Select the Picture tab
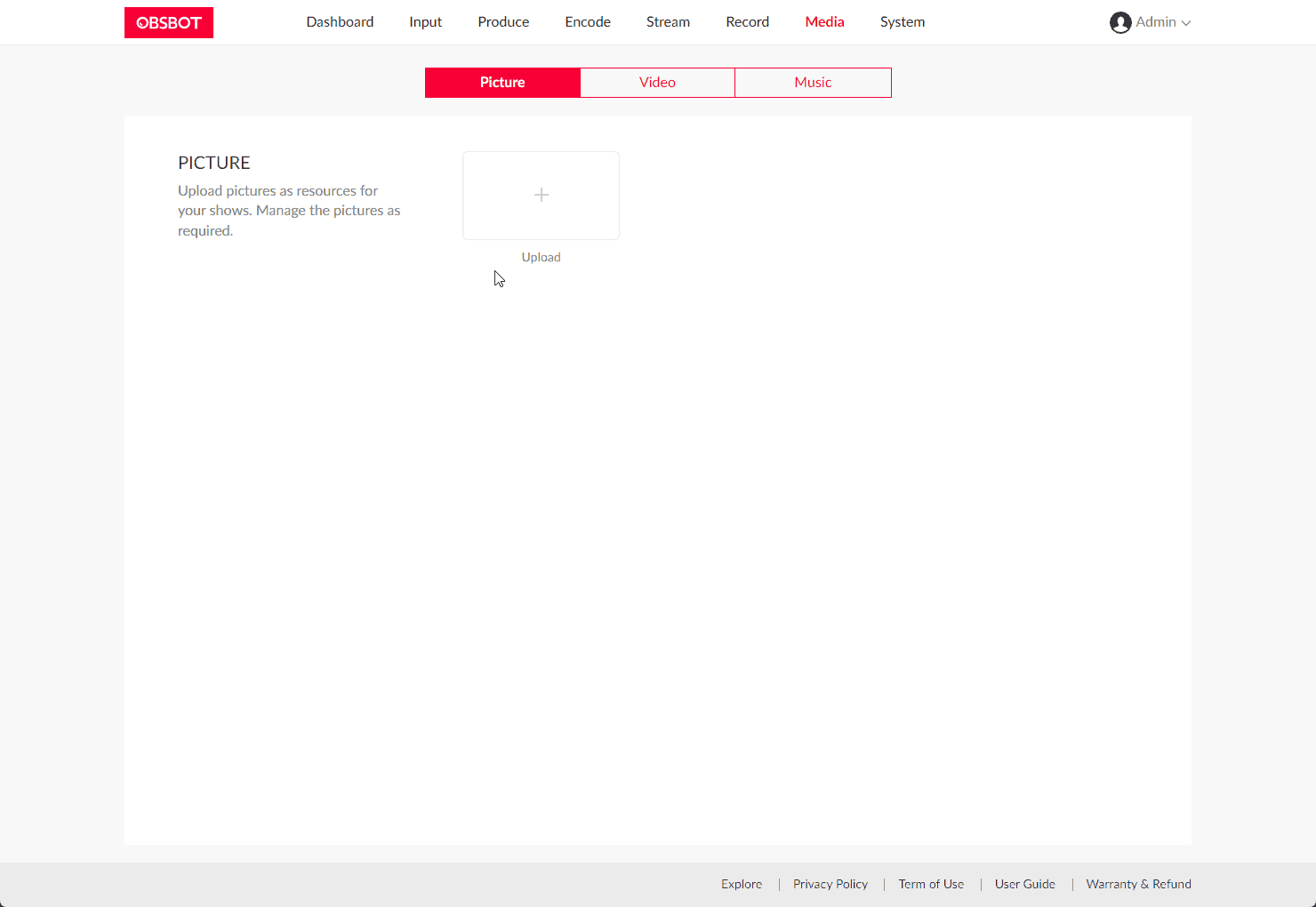This screenshot has width=1316, height=907. tap(502, 83)
